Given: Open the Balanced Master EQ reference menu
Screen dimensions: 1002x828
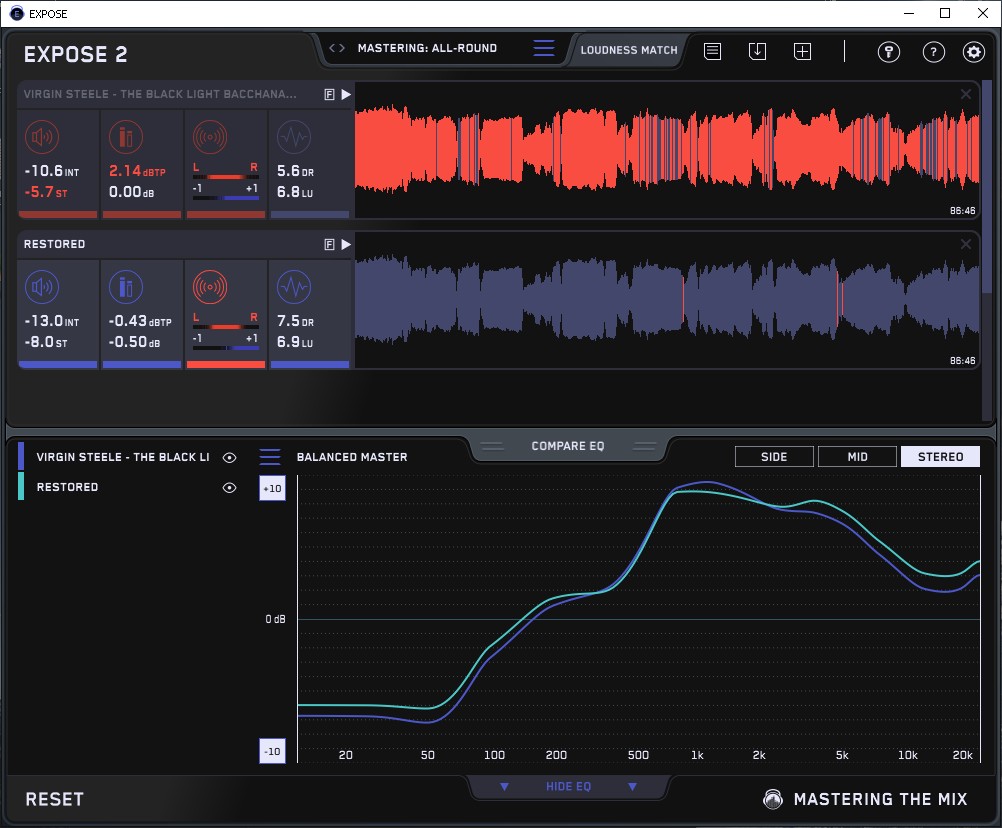Looking at the screenshot, I should click(270, 457).
